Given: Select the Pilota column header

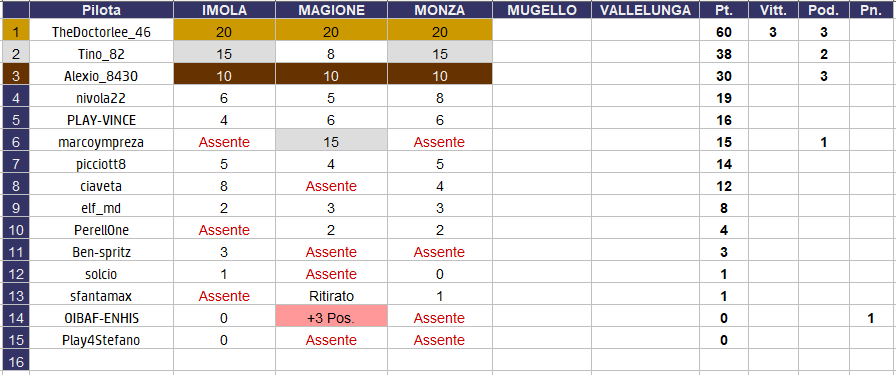Looking at the screenshot, I should [101, 10].
